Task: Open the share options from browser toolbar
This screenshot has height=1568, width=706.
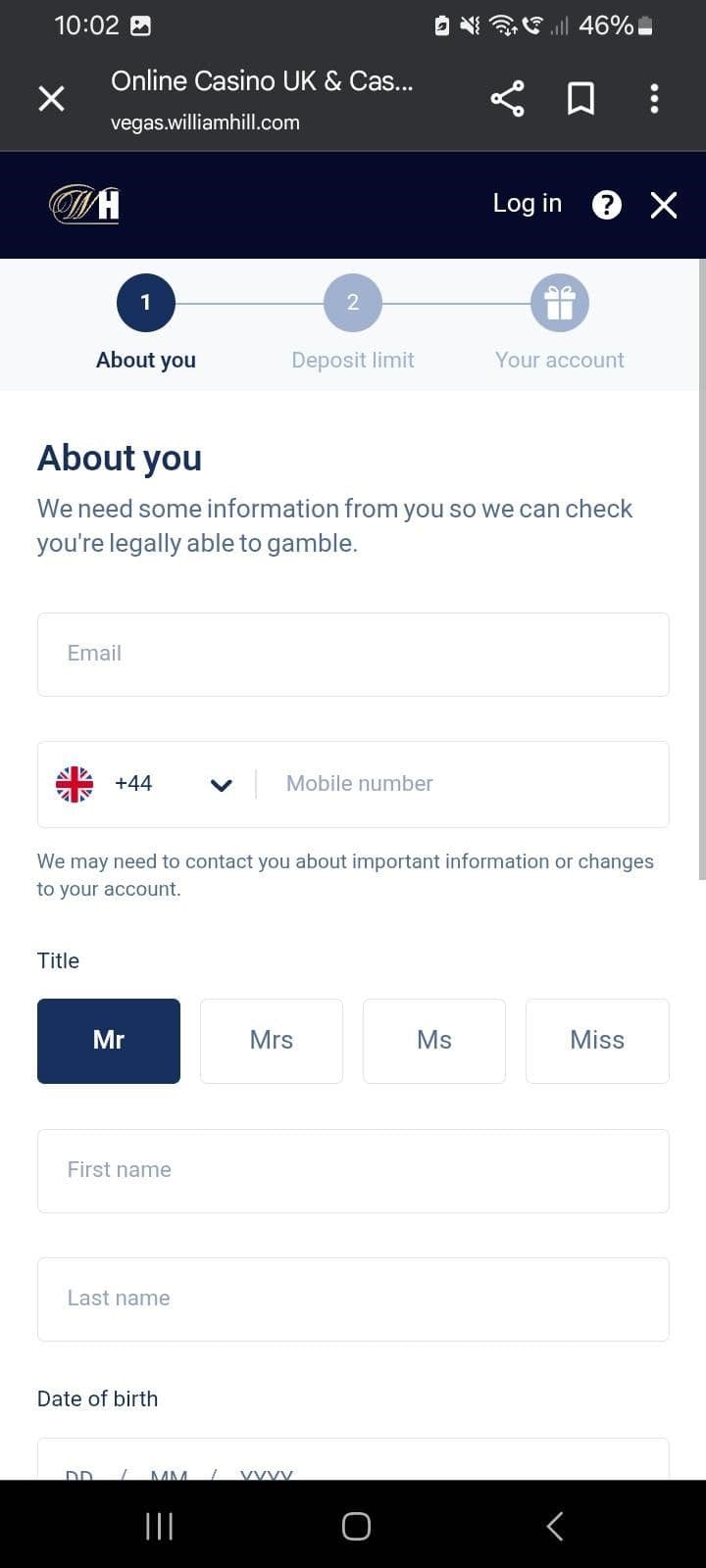Action: [507, 98]
